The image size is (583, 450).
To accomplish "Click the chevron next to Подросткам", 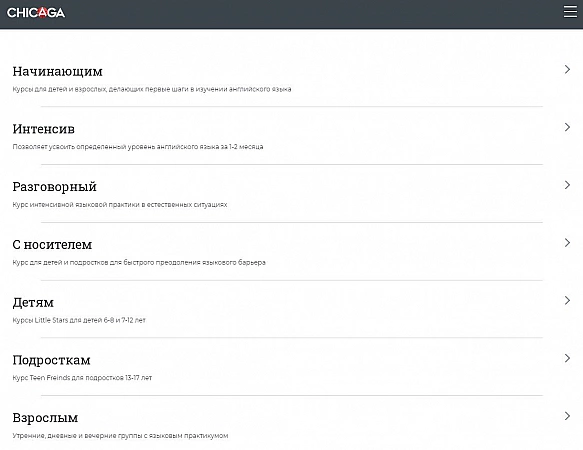I will (x=567, y=358).
